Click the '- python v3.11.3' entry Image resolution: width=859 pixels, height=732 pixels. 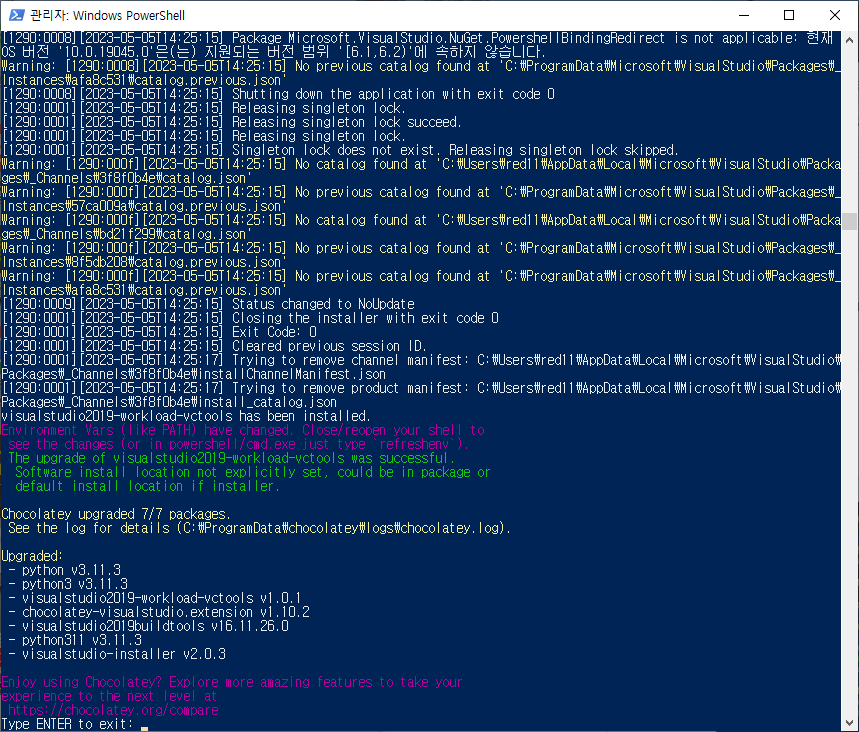64,570
